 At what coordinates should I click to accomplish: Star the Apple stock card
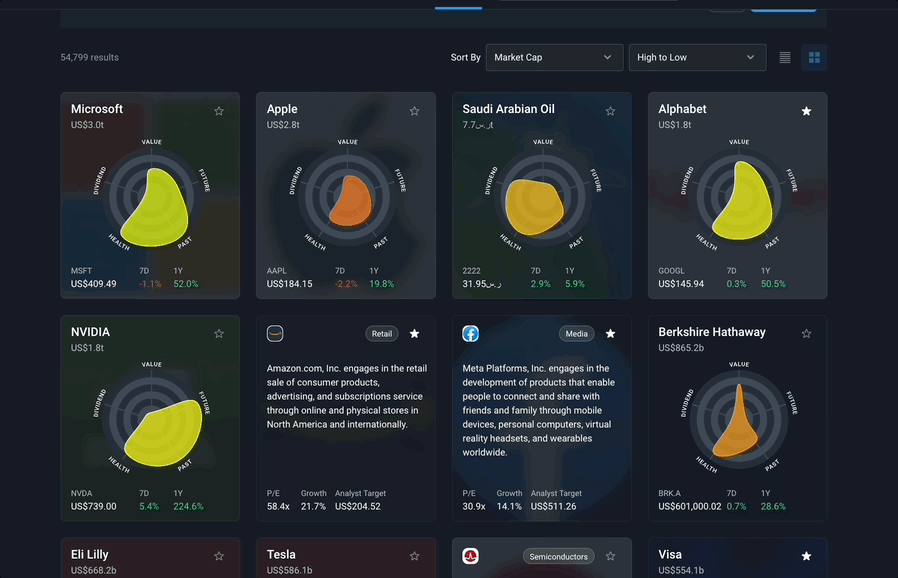[x=415, y=111]
